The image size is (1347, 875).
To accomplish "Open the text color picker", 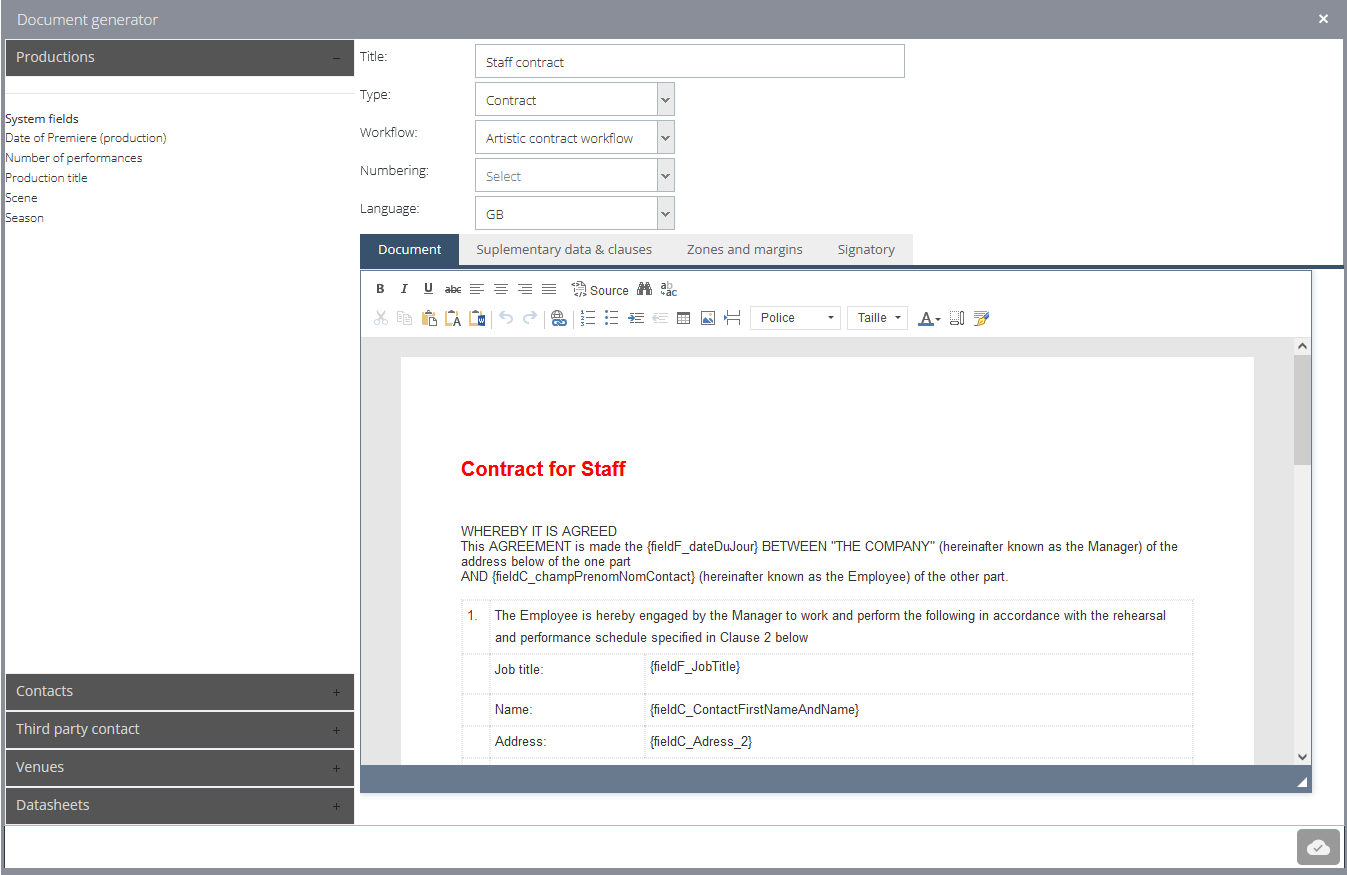I will tap(929, 318).
